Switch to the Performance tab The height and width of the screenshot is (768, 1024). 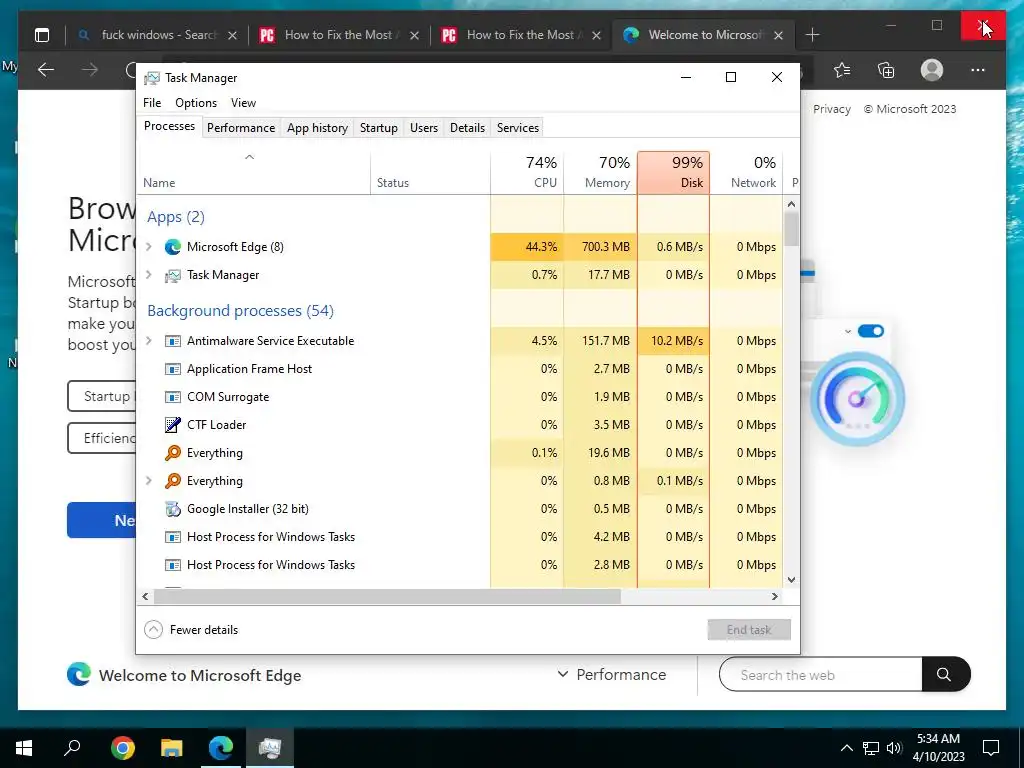tap(241, 128)
